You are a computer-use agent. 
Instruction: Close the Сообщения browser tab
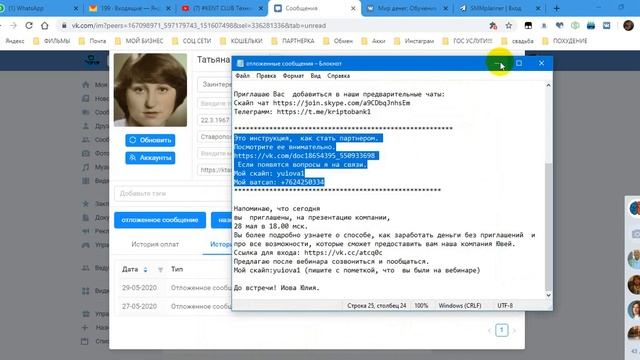pos(353,8)
